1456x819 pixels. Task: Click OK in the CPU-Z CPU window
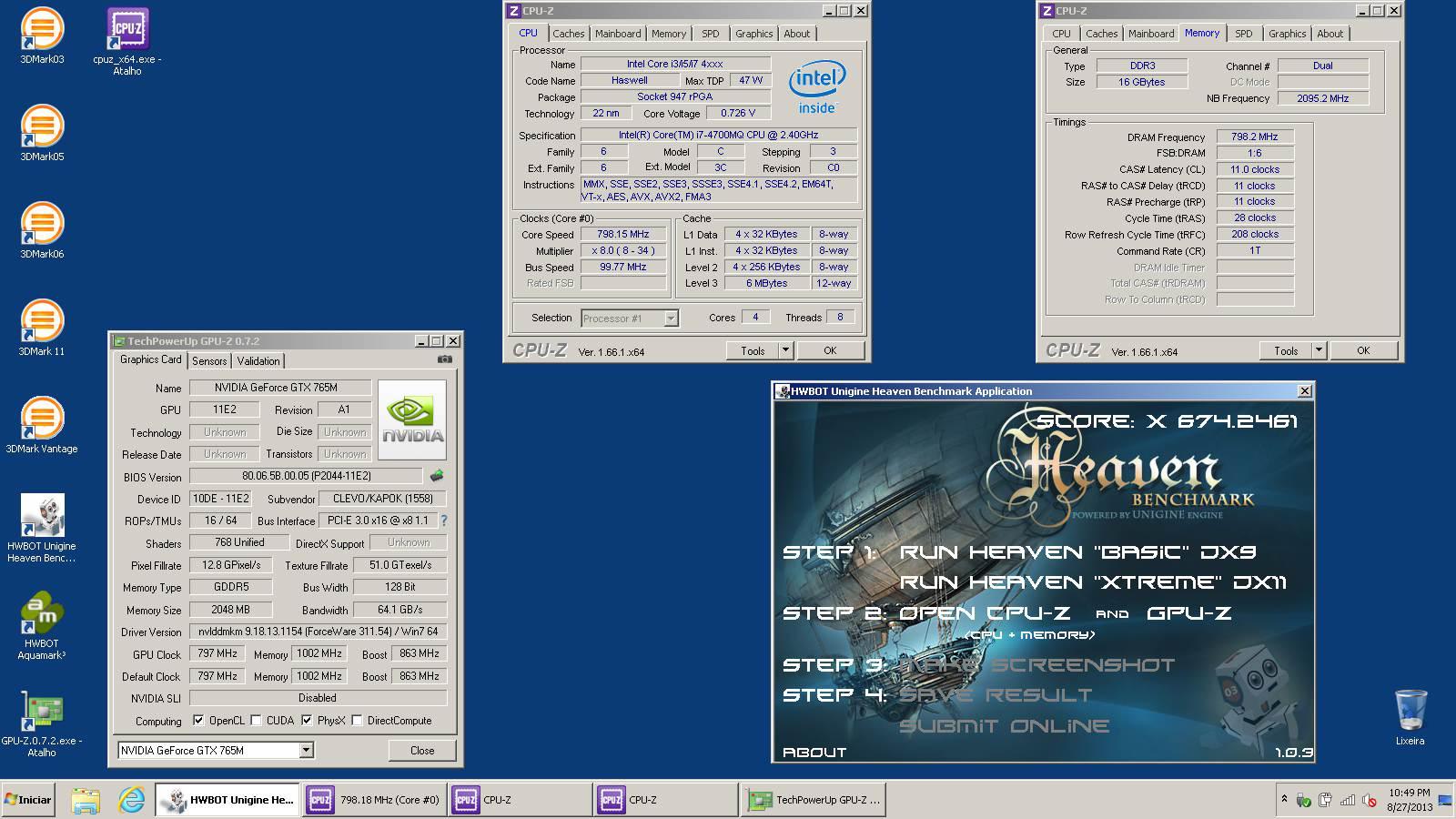coord(830,350)
